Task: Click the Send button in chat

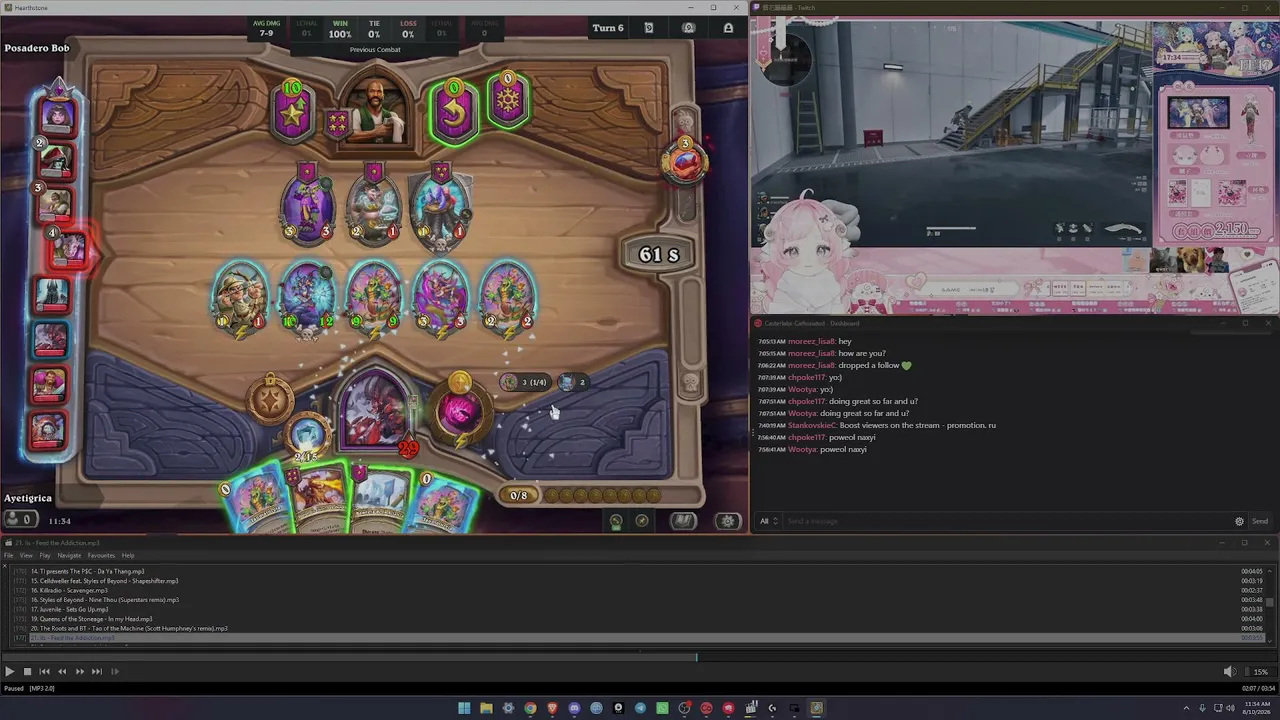Action: coord(1260,521)
